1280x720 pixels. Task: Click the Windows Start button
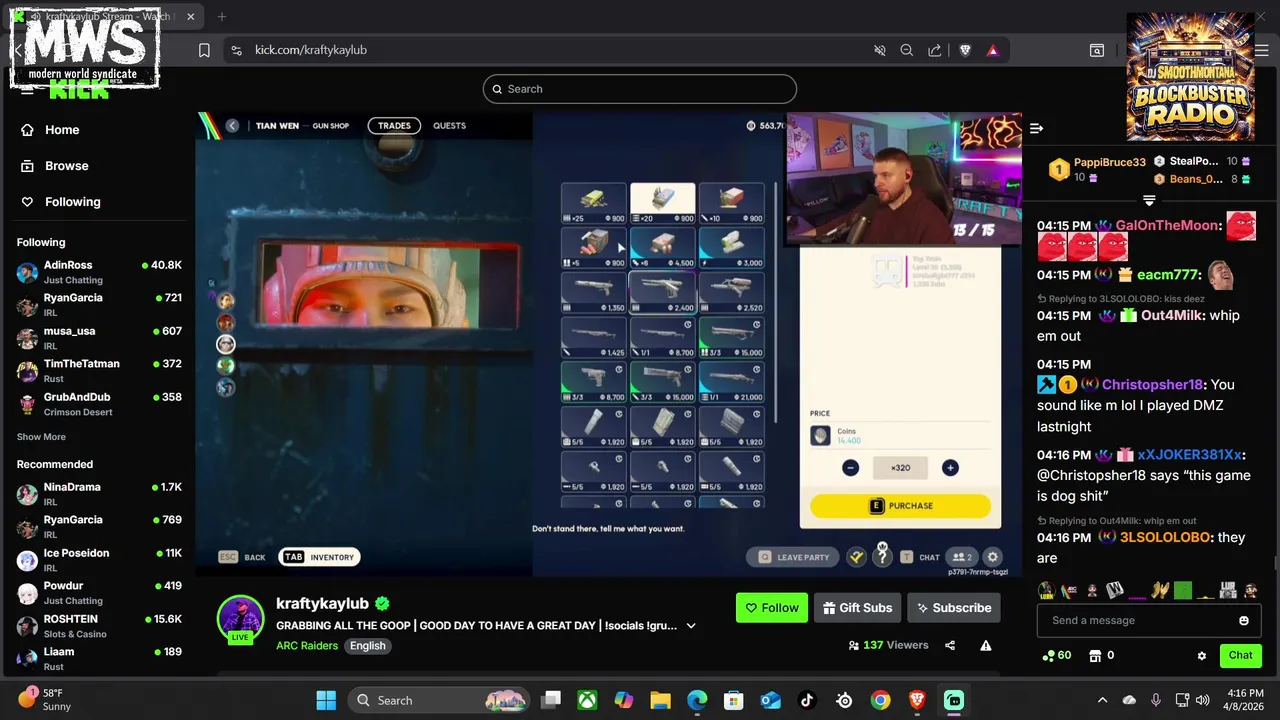[326, 700]
